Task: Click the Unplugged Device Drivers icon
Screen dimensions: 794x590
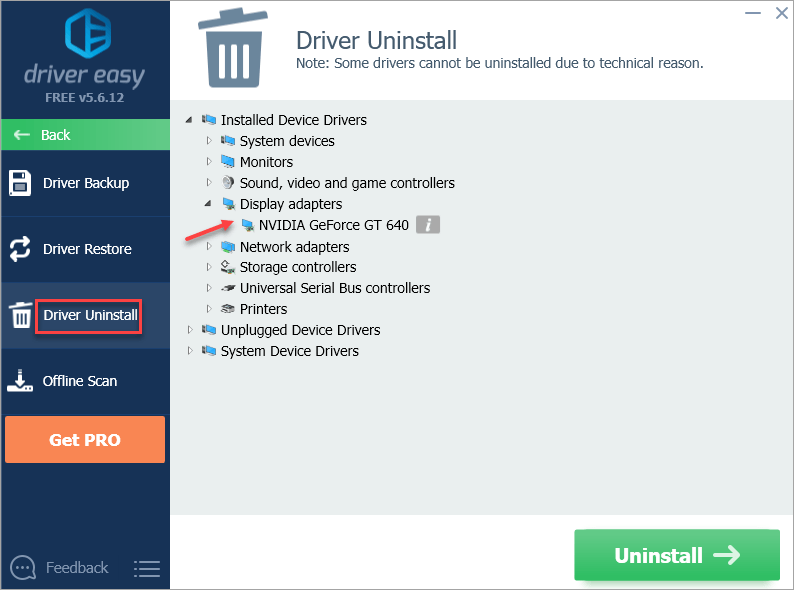Action: tap(209, 330)
